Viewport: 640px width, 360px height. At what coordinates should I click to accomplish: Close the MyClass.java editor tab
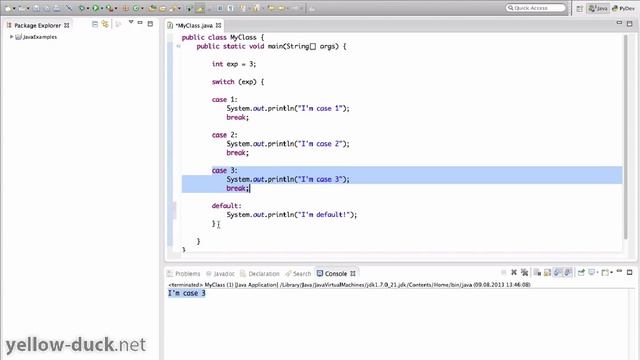tap(218, 25)
